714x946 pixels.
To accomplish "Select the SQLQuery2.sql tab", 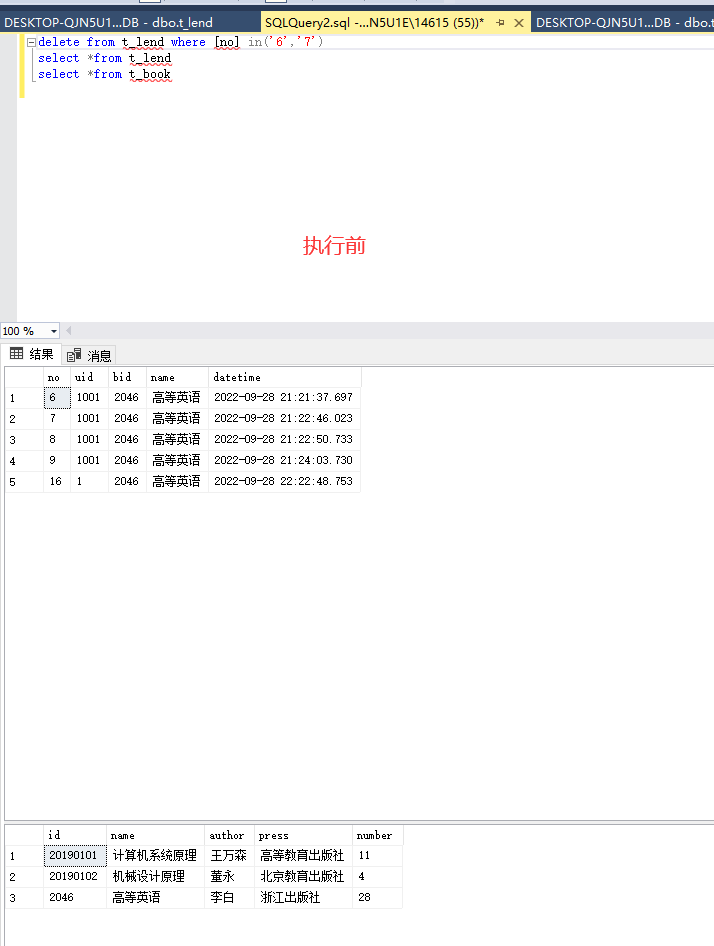I will click(374, 23).
